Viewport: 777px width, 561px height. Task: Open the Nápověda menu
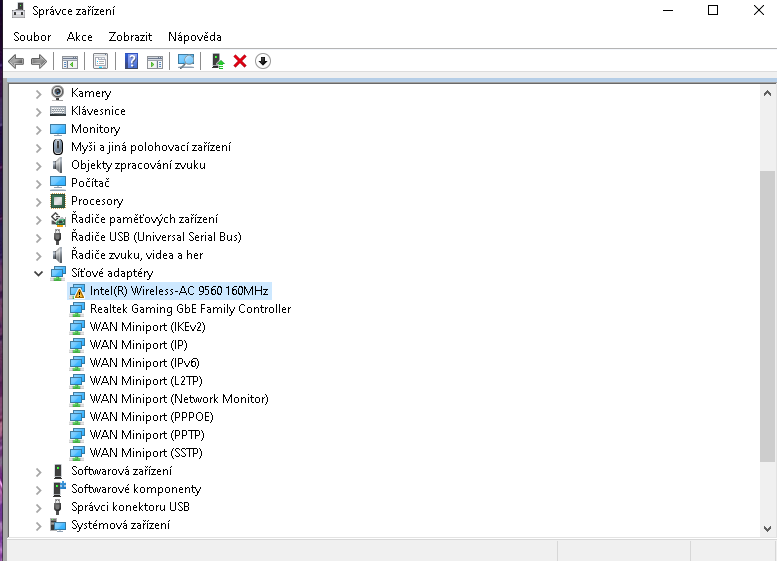[x=195, y=37]
